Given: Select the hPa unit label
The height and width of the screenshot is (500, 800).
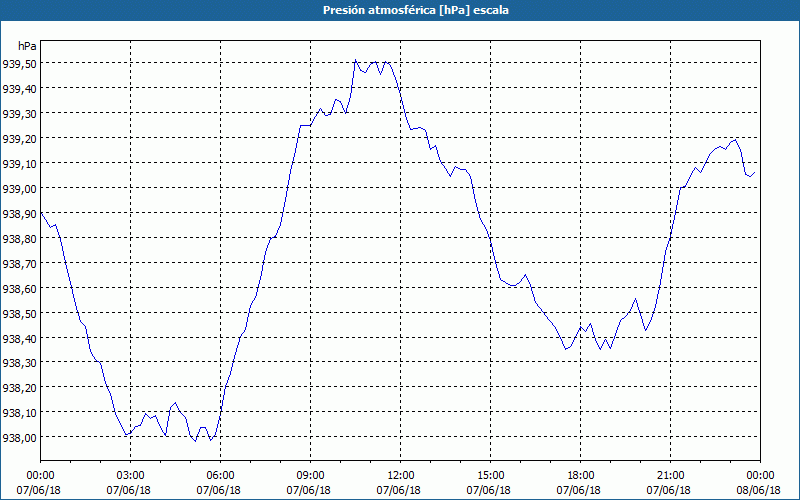Looking at the screenshot, I should point(28,46).
